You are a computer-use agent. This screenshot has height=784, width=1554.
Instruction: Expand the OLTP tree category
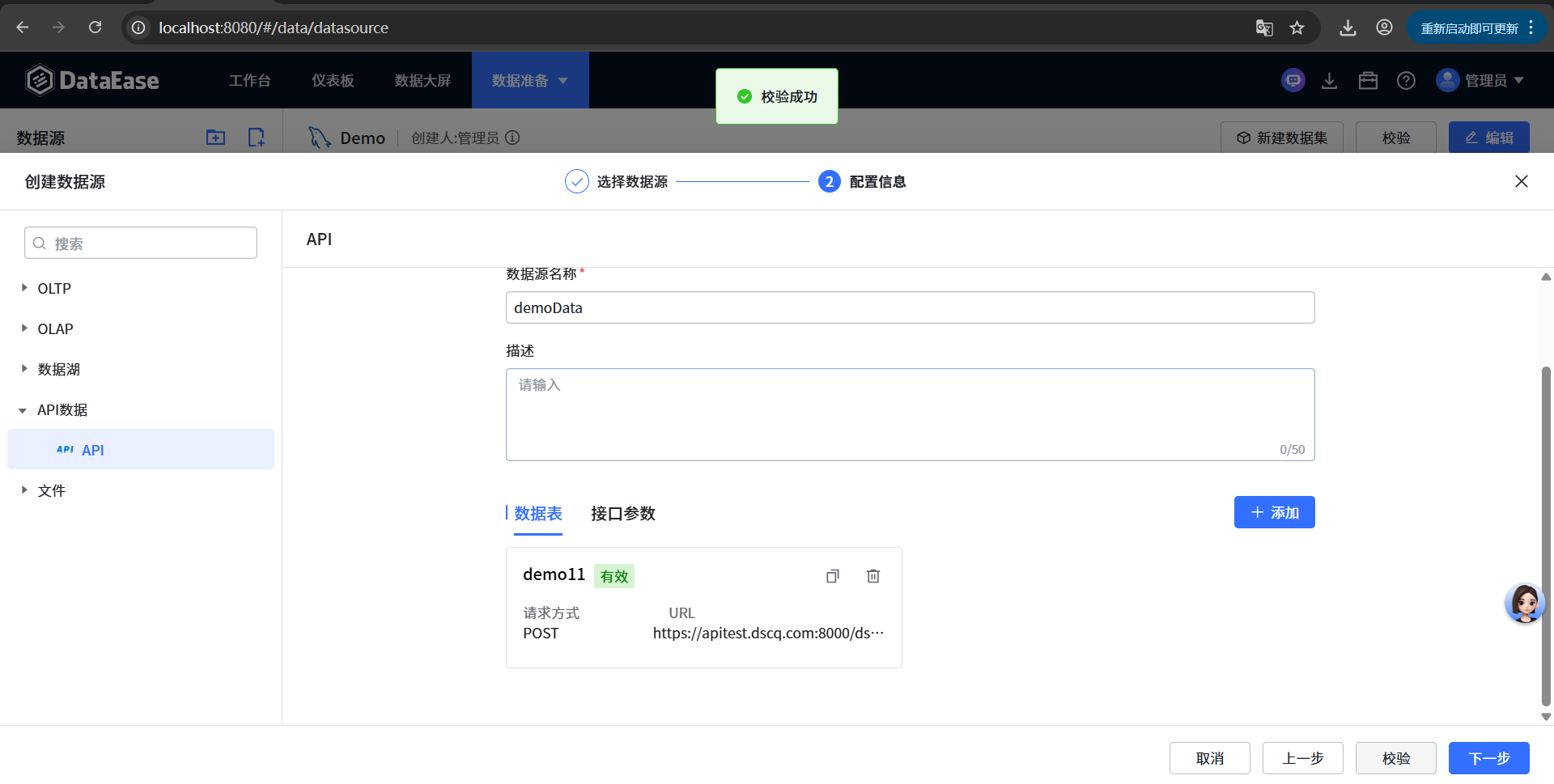[x=24, y=288]
